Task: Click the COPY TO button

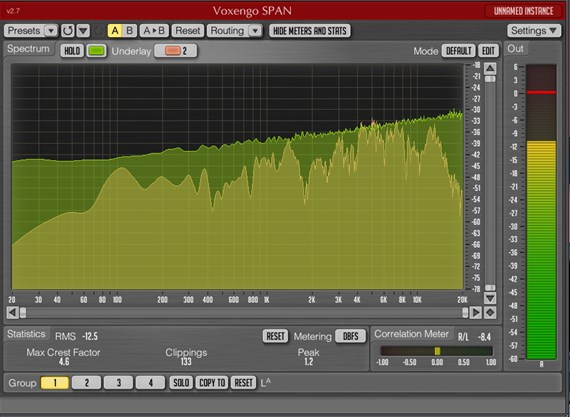Action: coord(212,382)
